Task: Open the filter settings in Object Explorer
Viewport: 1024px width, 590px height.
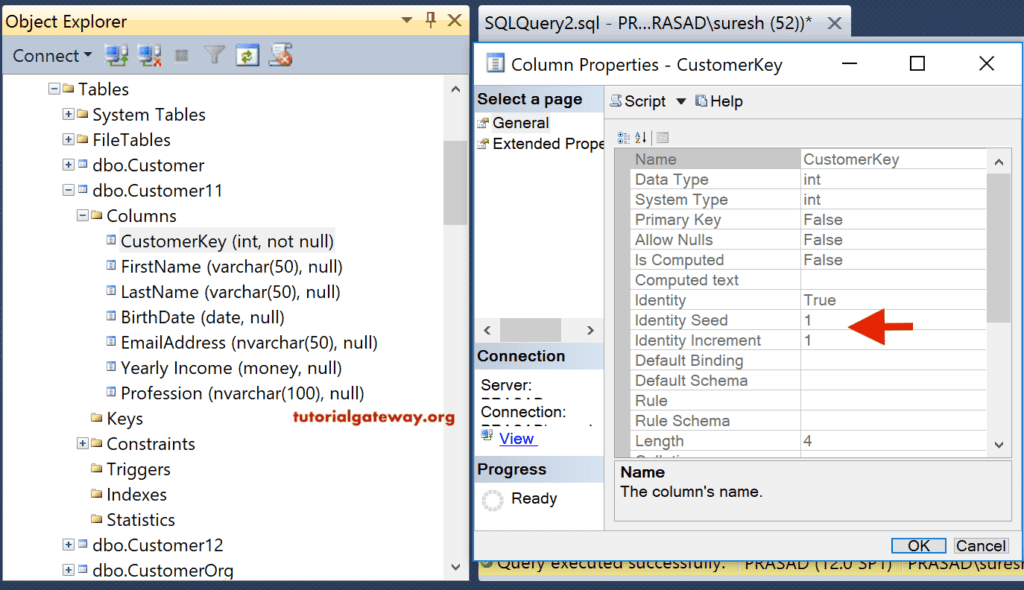Action: (214, 56)
